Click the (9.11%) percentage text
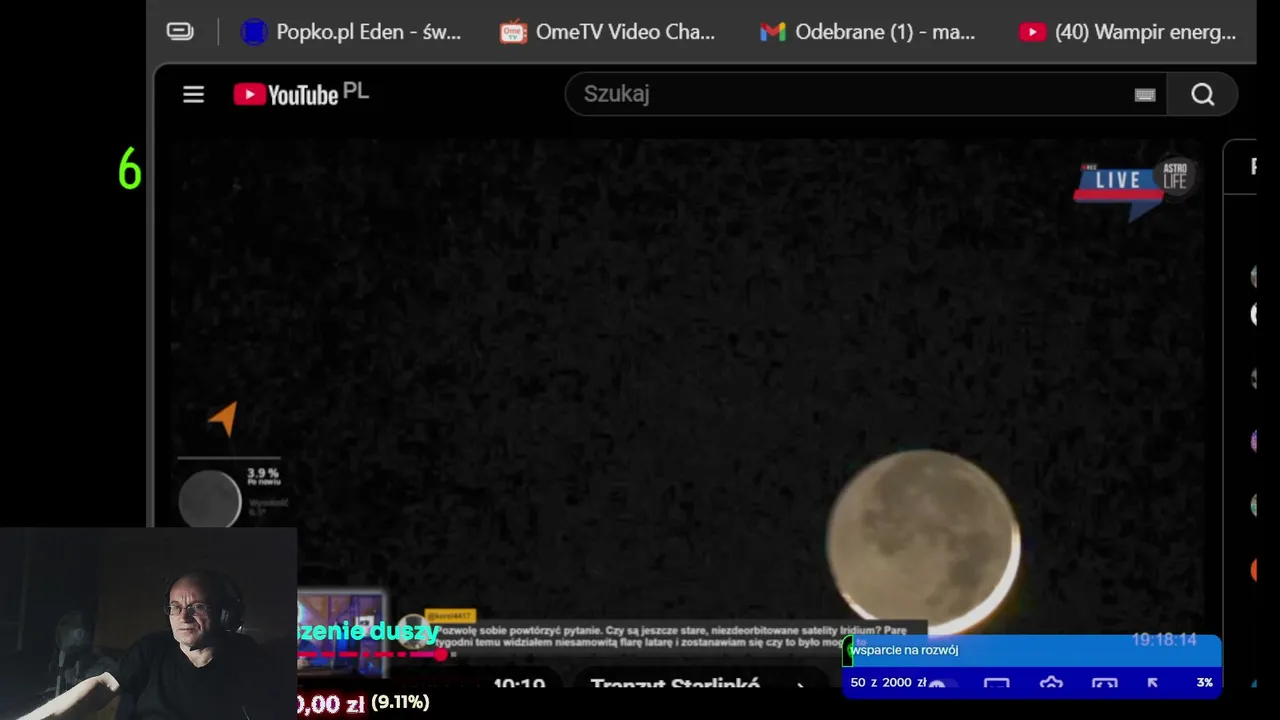 click(400, 702)
